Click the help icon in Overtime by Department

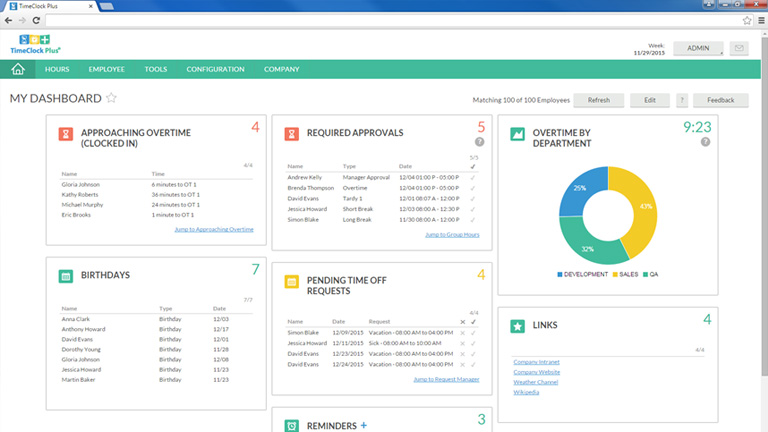(x=706, y=142)
